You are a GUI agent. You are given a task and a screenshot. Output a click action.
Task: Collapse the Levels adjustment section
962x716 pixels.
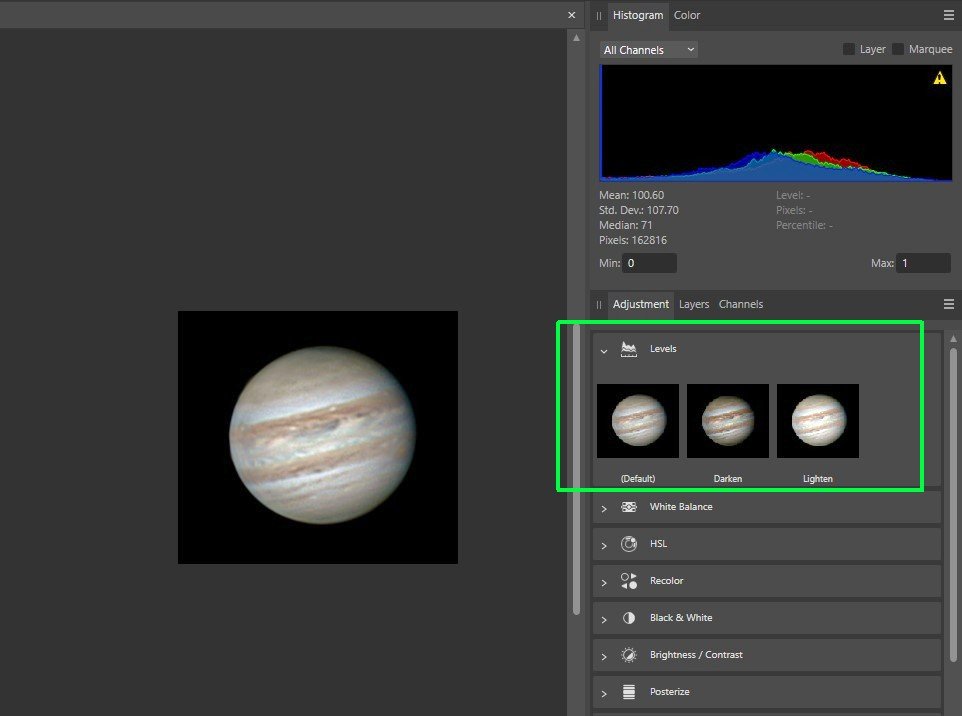[604, 351]
